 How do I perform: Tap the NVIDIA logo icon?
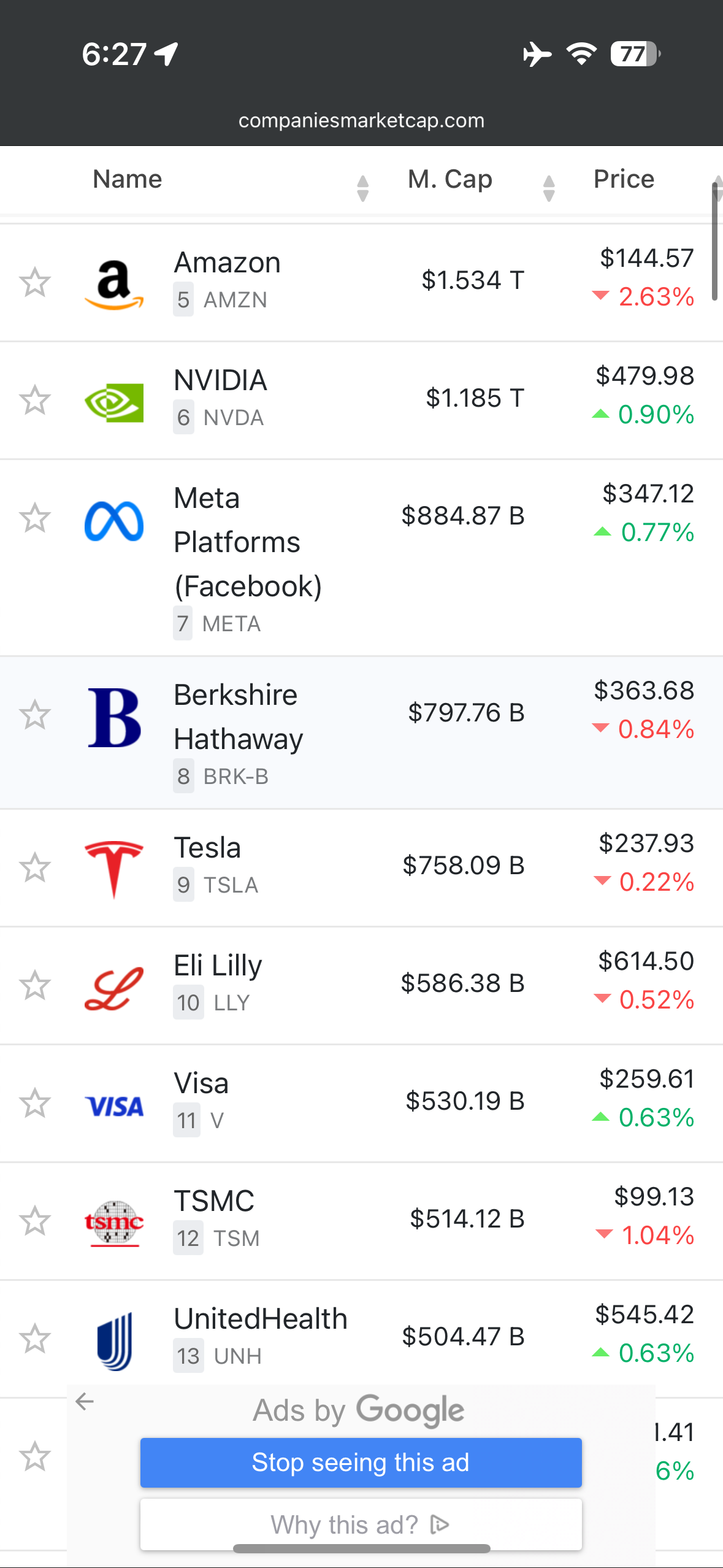[114, 402]
